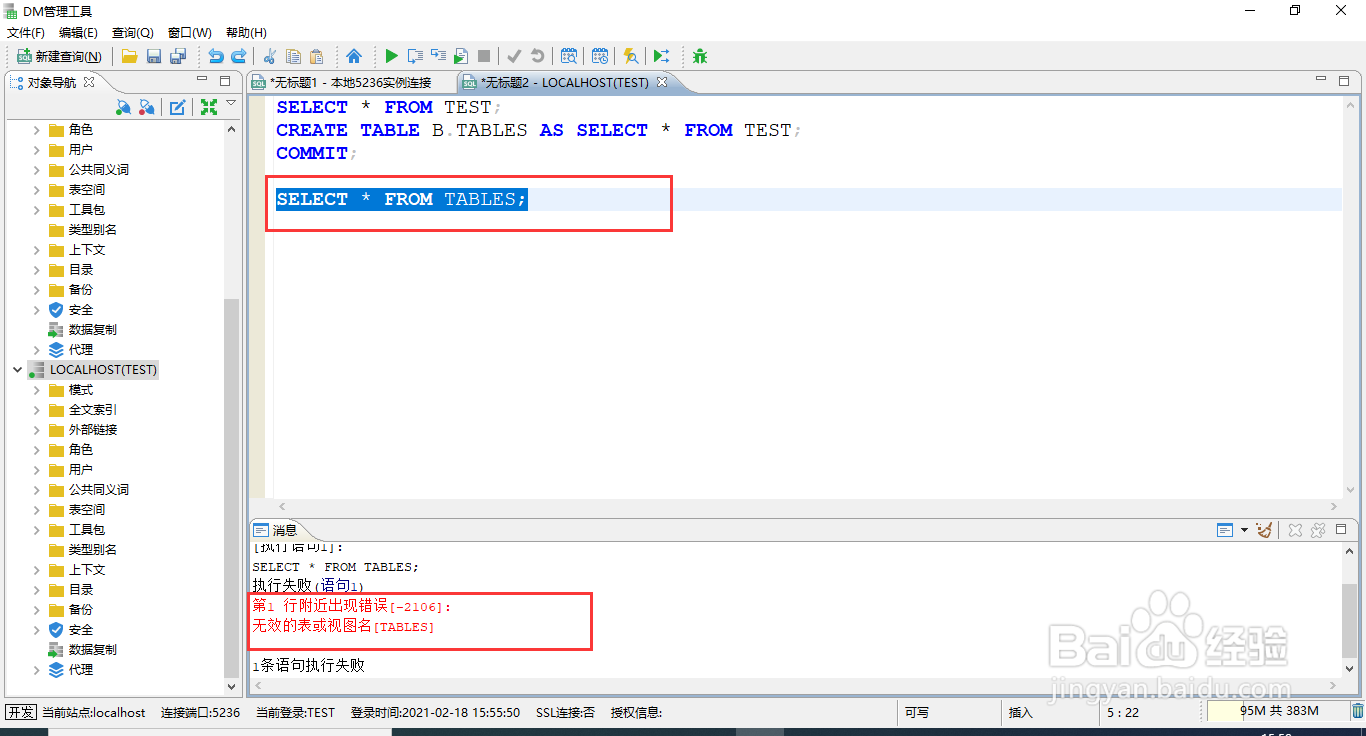The image size is (1366, 736).
Task: Click the lightning magnifier explain plan icon
Action: click(630, 56)
